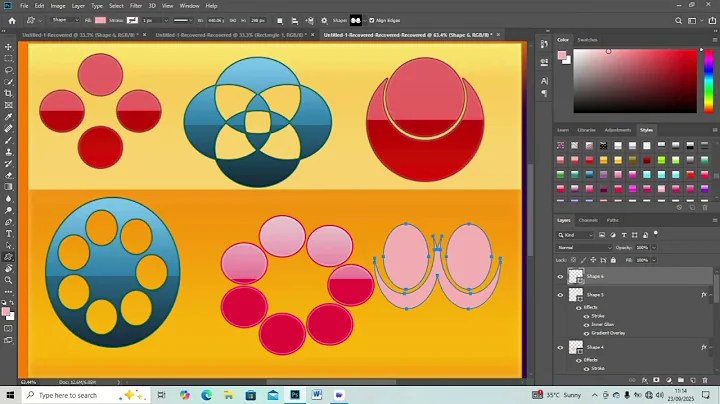This screenshot has height=404, width=720.
Task: Hide the Shape 4 layer
Action: 560,348
